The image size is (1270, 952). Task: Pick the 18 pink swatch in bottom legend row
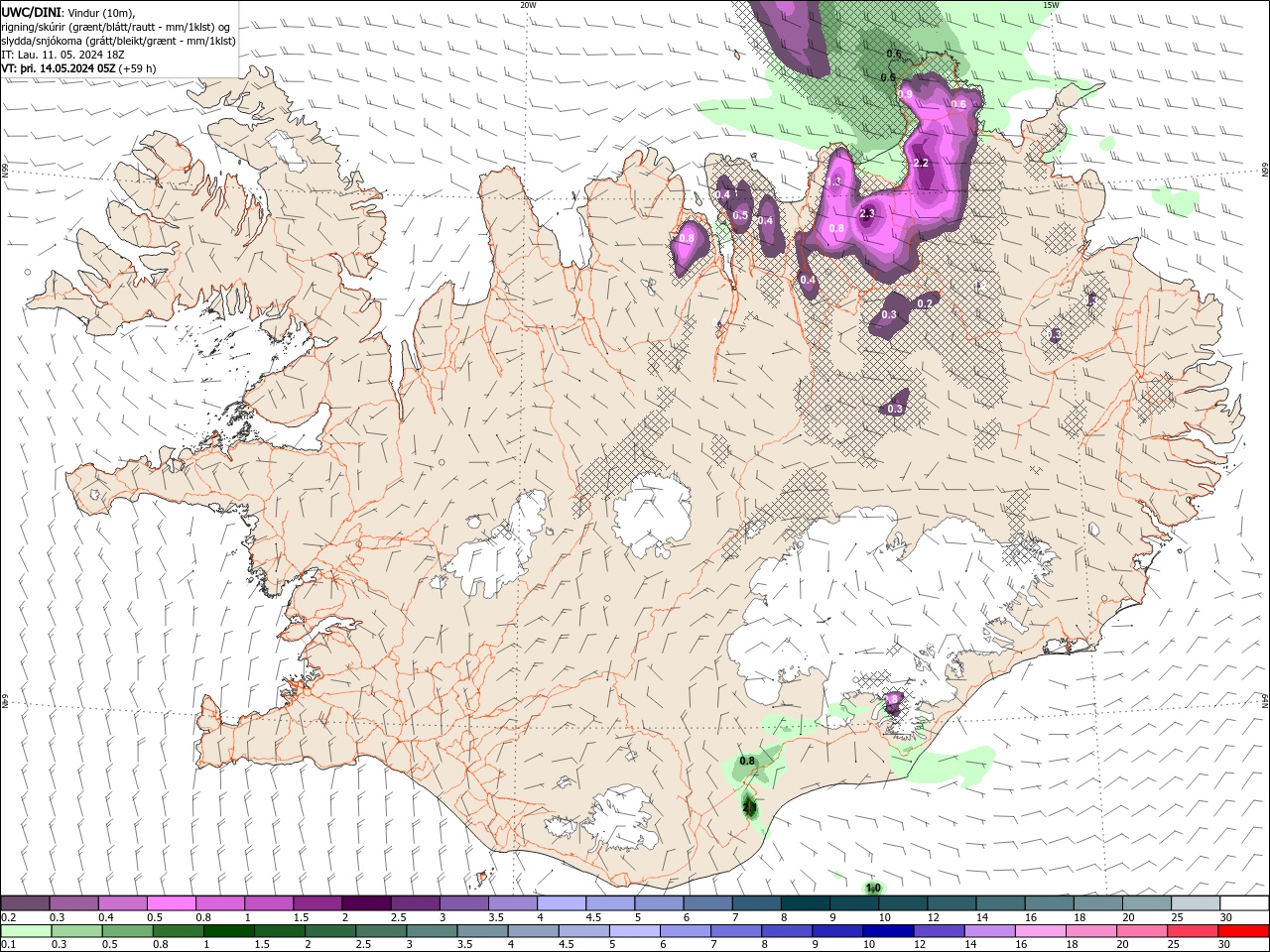[x=1091, y=931]
